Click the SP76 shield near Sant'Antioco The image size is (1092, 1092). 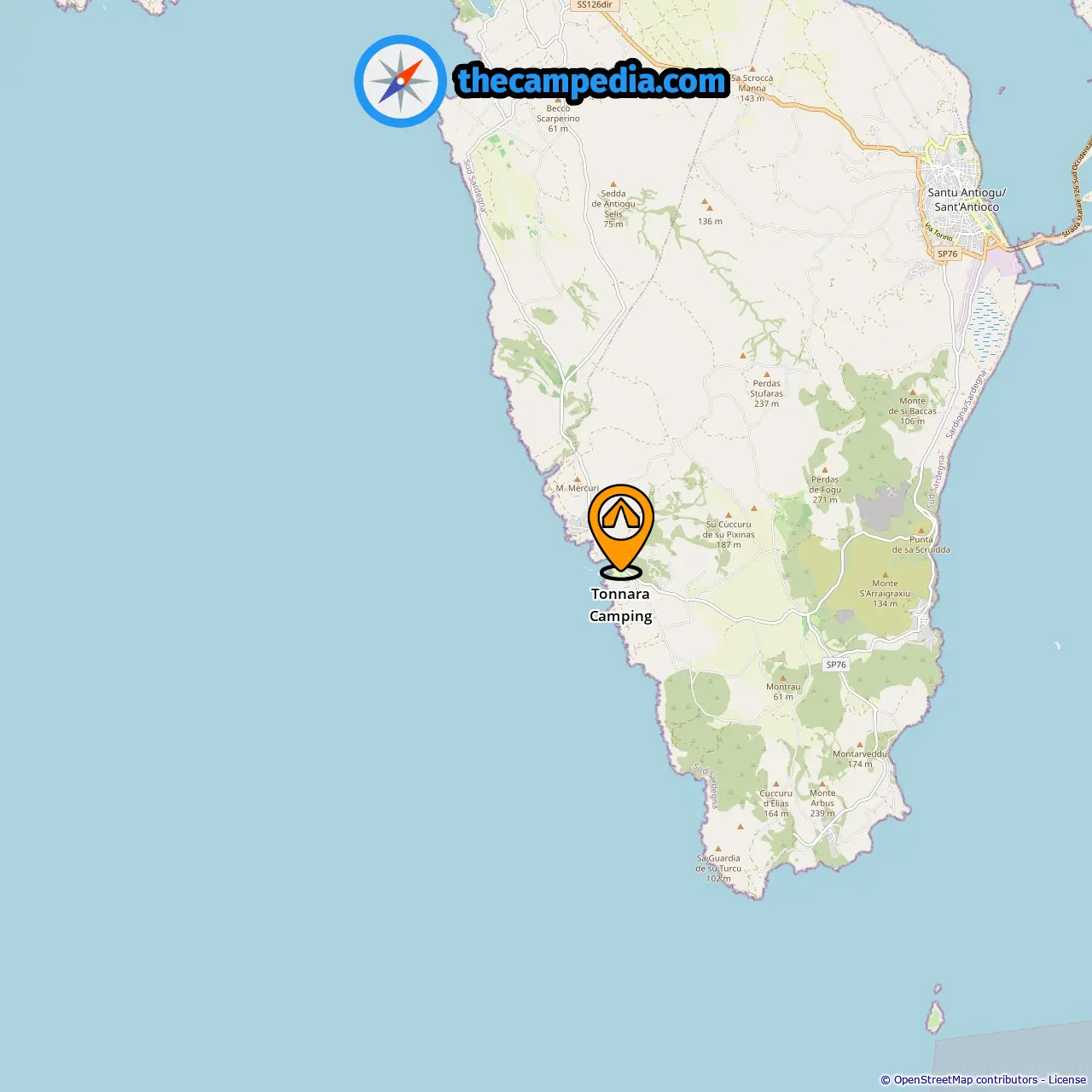click(x=947, y=253)
